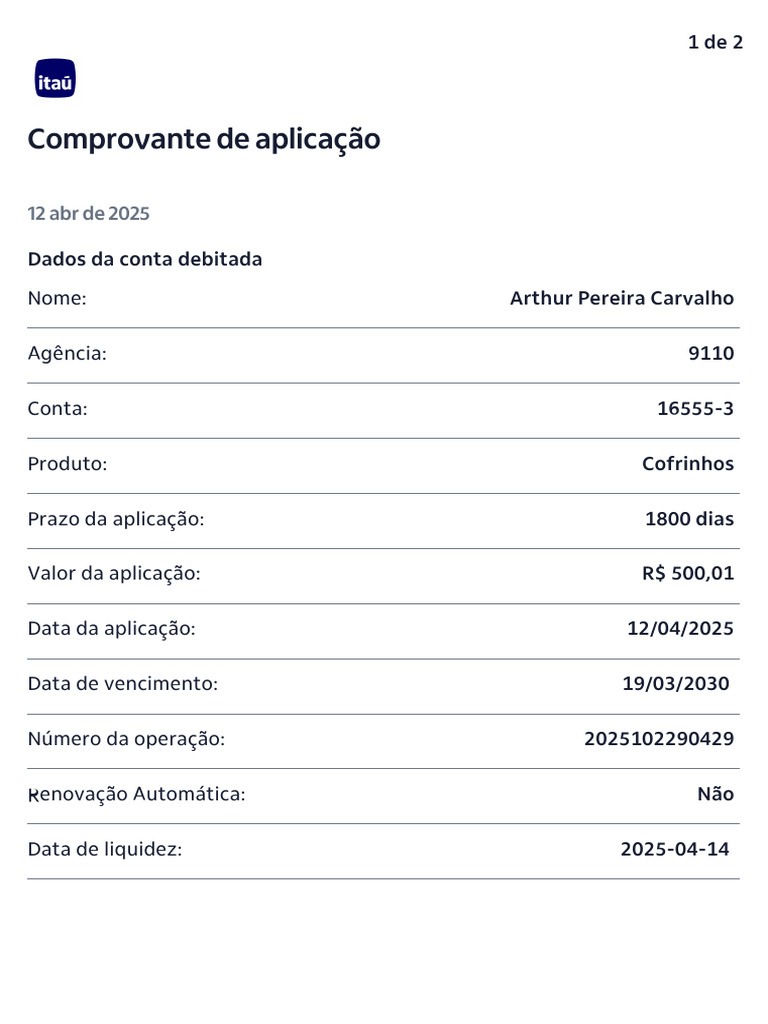The height and width of the screenshot is (1024, 768).
Task: Select the "Comprovante de aplicação" heading
Action: [204, 139]
